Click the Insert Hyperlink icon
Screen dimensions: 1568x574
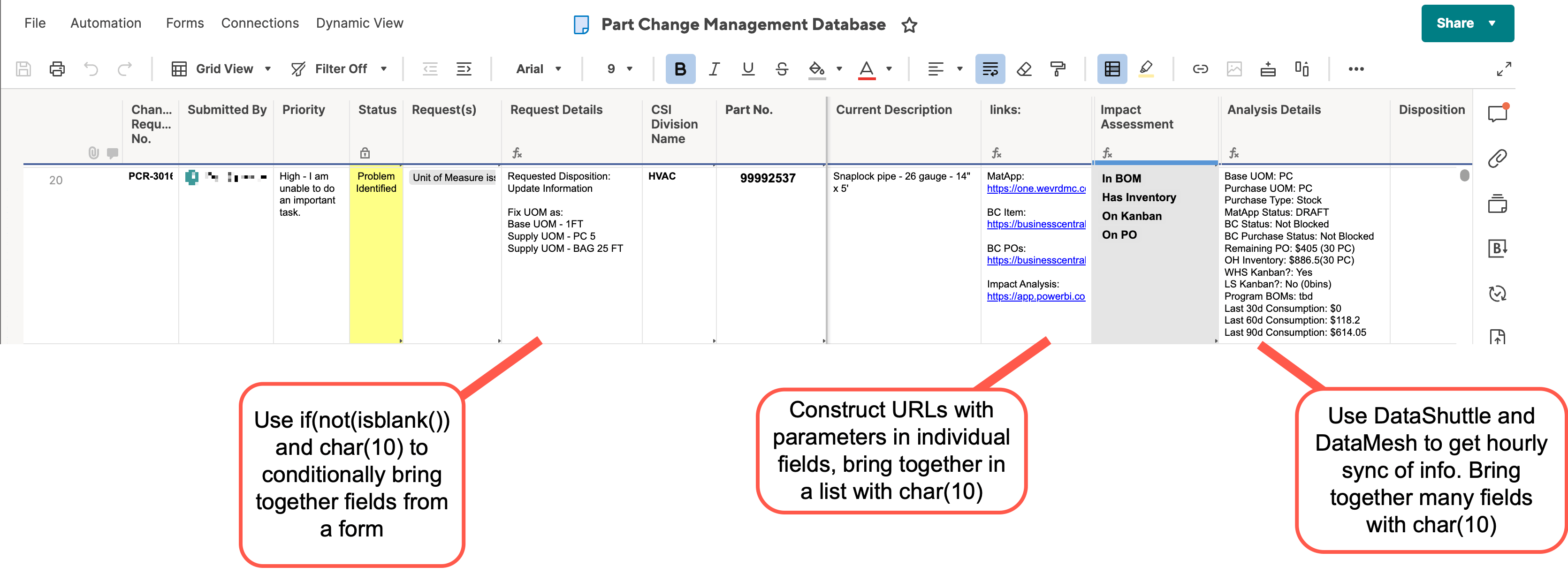click(x=1200, y=69)
